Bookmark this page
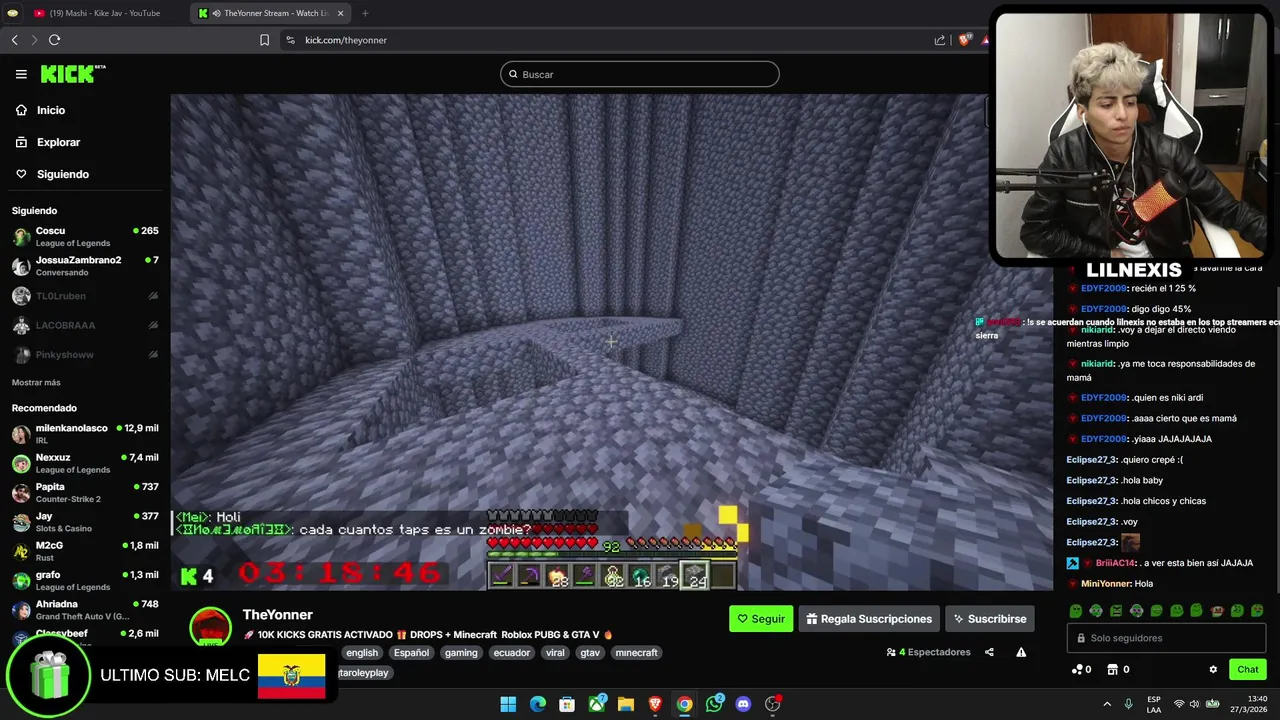 point(264,40)
